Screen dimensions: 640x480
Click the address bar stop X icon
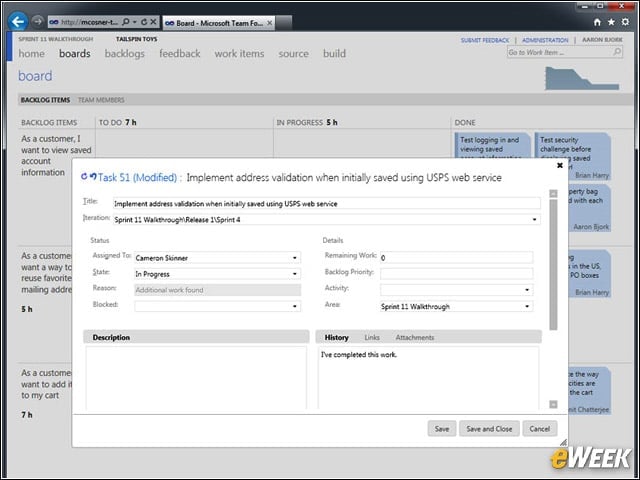click(153, 22)
